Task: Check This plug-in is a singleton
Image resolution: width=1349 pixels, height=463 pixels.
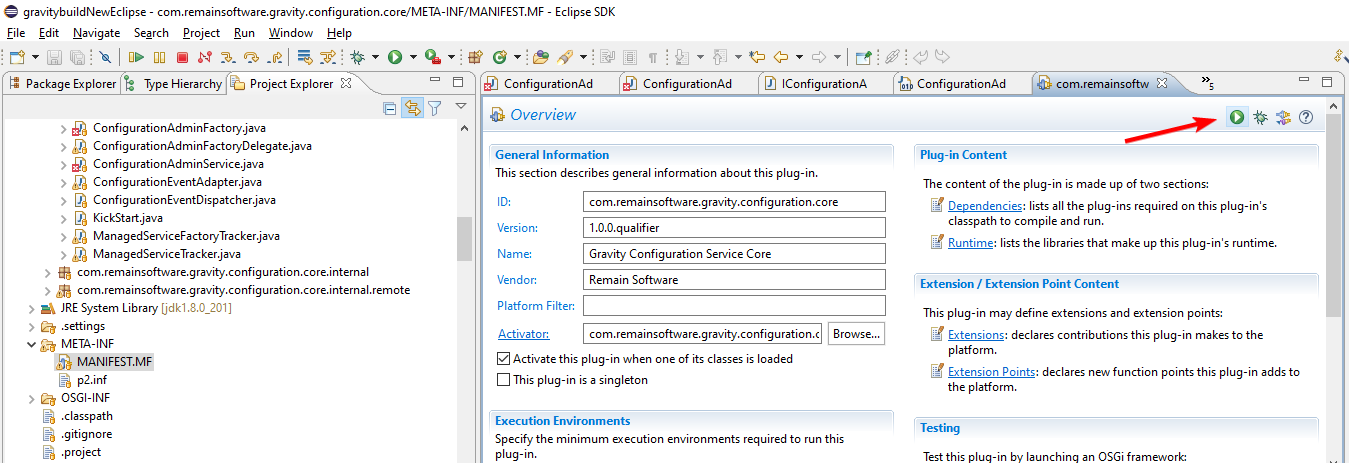Action: coord(504,380)
